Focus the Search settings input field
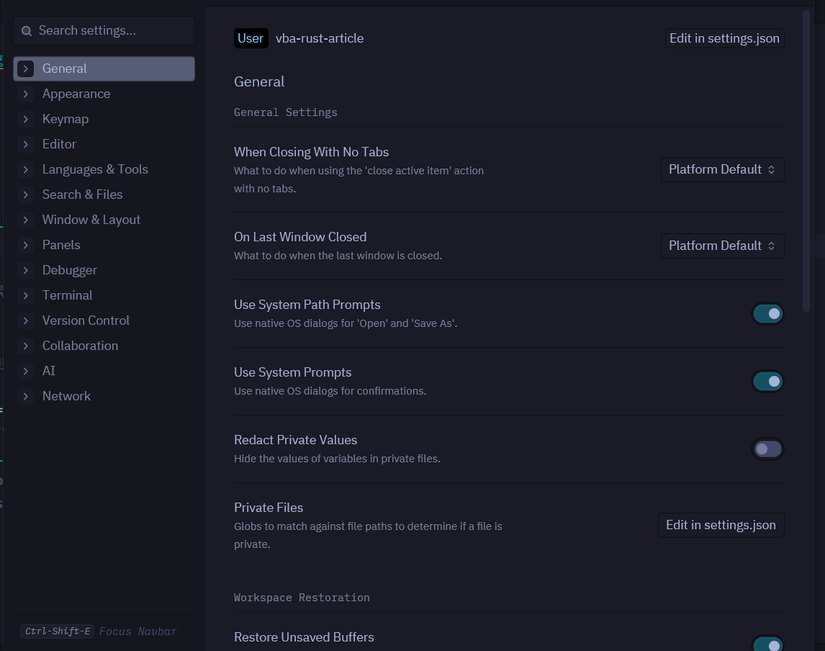This screenshot has height=651, width=825. (110, 31)
